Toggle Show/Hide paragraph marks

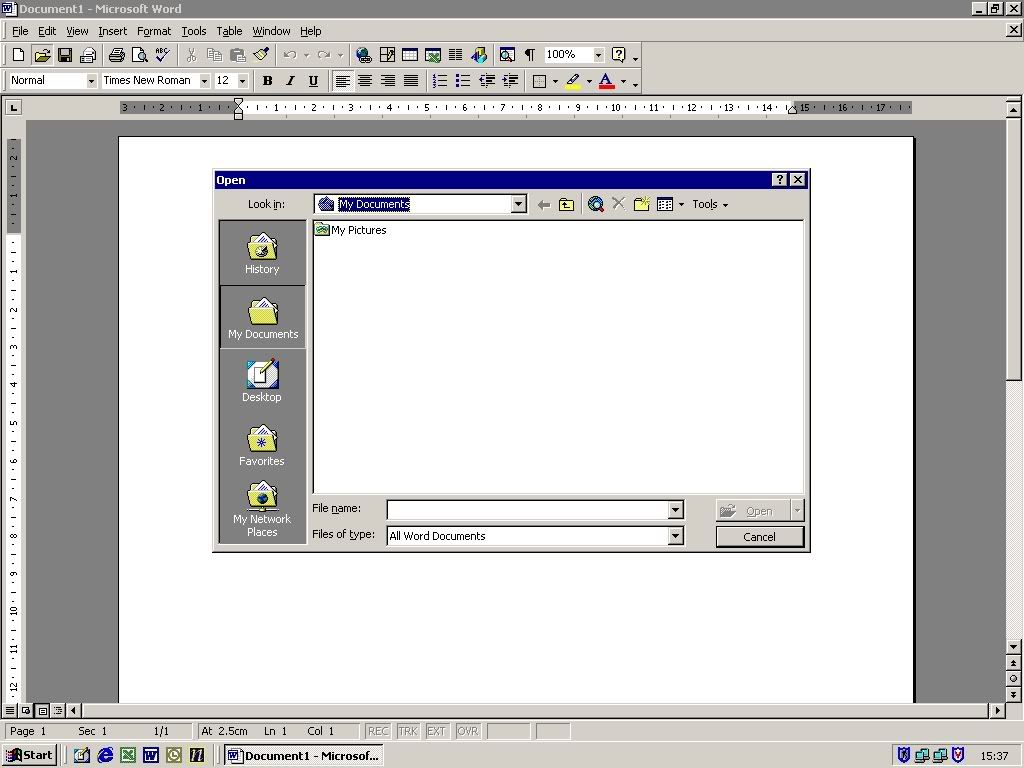coord(530,55)
